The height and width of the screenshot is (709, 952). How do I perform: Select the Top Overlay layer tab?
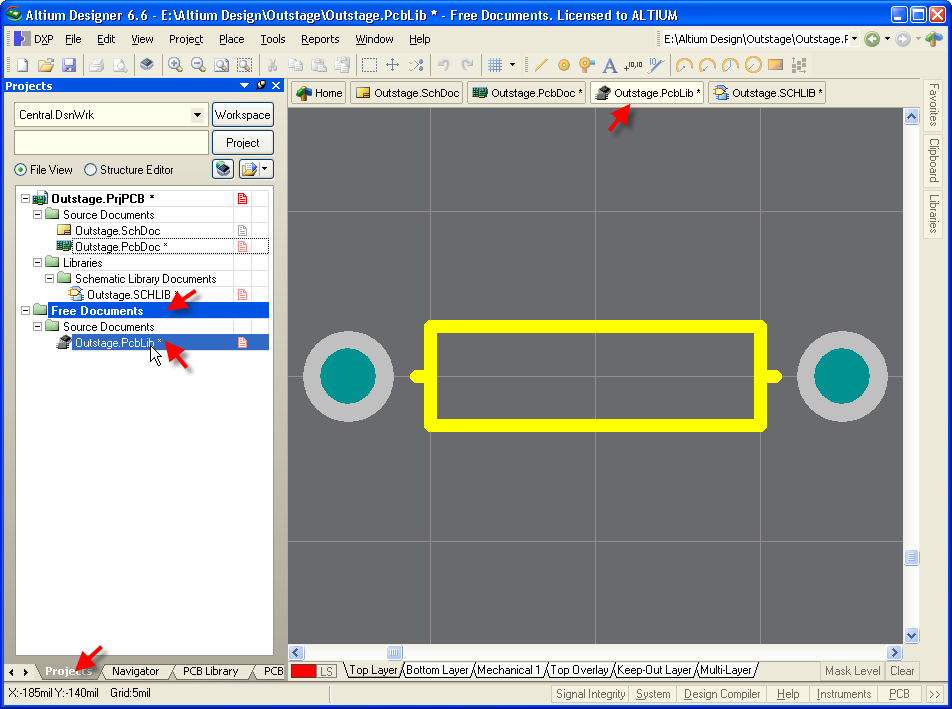579,670
